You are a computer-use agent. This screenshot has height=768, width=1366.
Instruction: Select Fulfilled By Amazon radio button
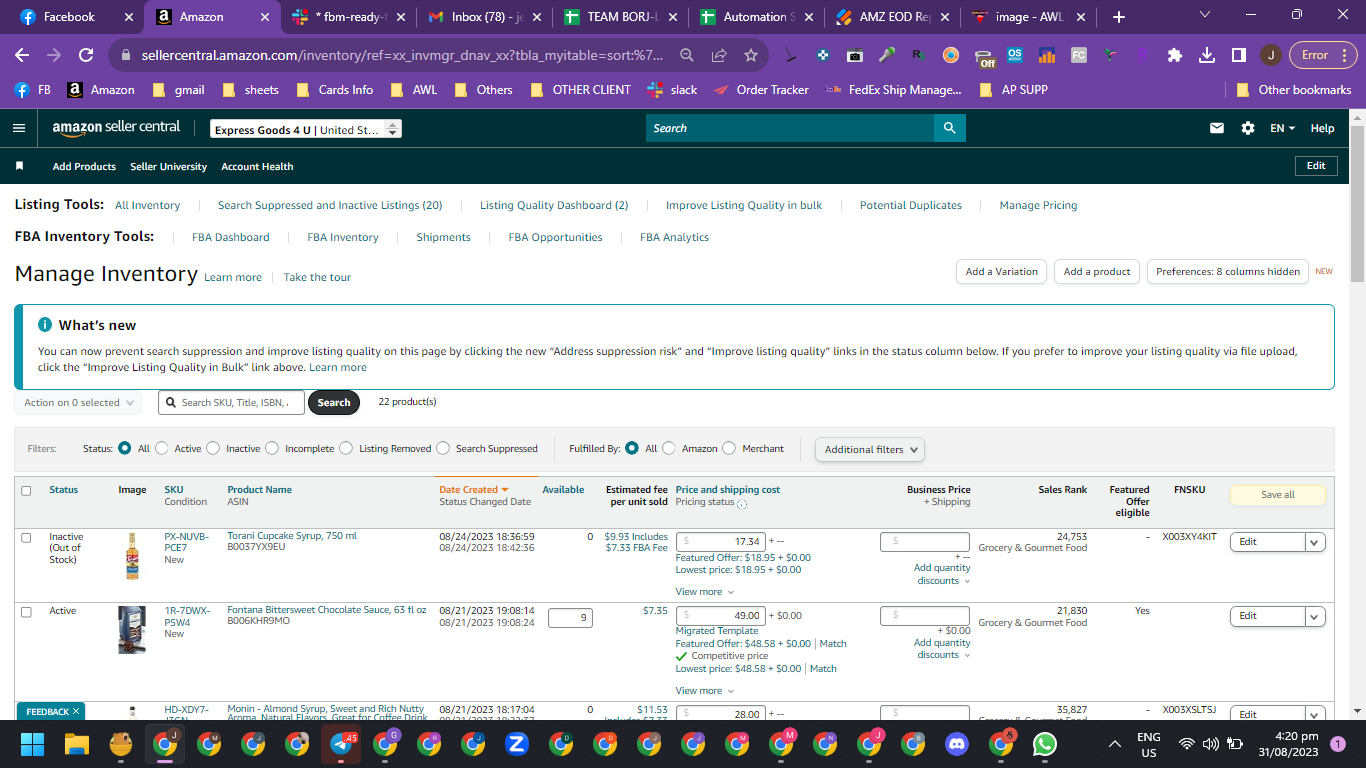point(669,449)
